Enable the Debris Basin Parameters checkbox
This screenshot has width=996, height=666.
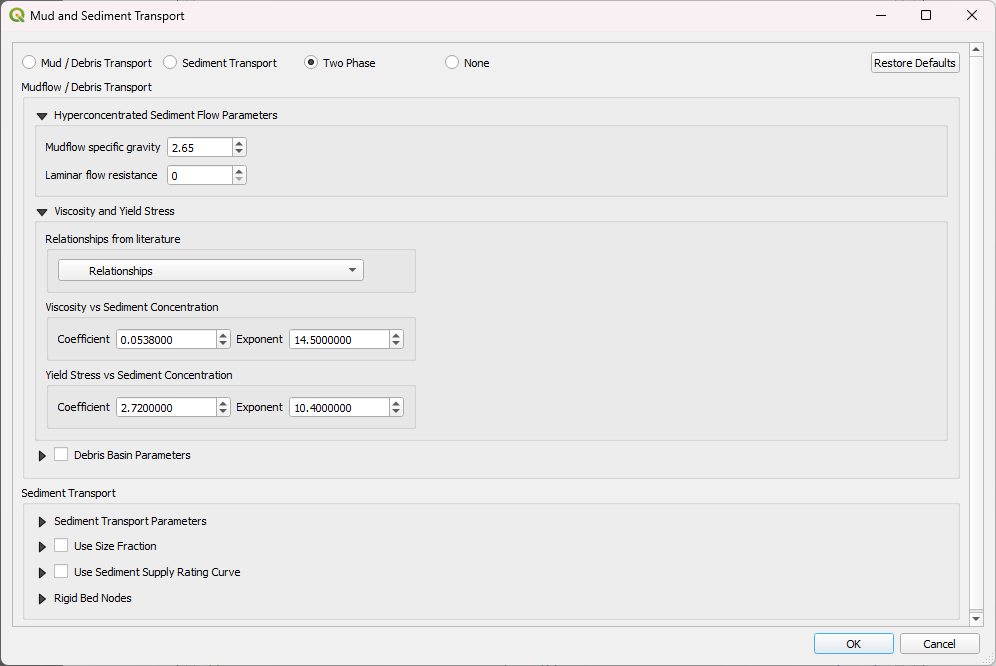(61, 455)
